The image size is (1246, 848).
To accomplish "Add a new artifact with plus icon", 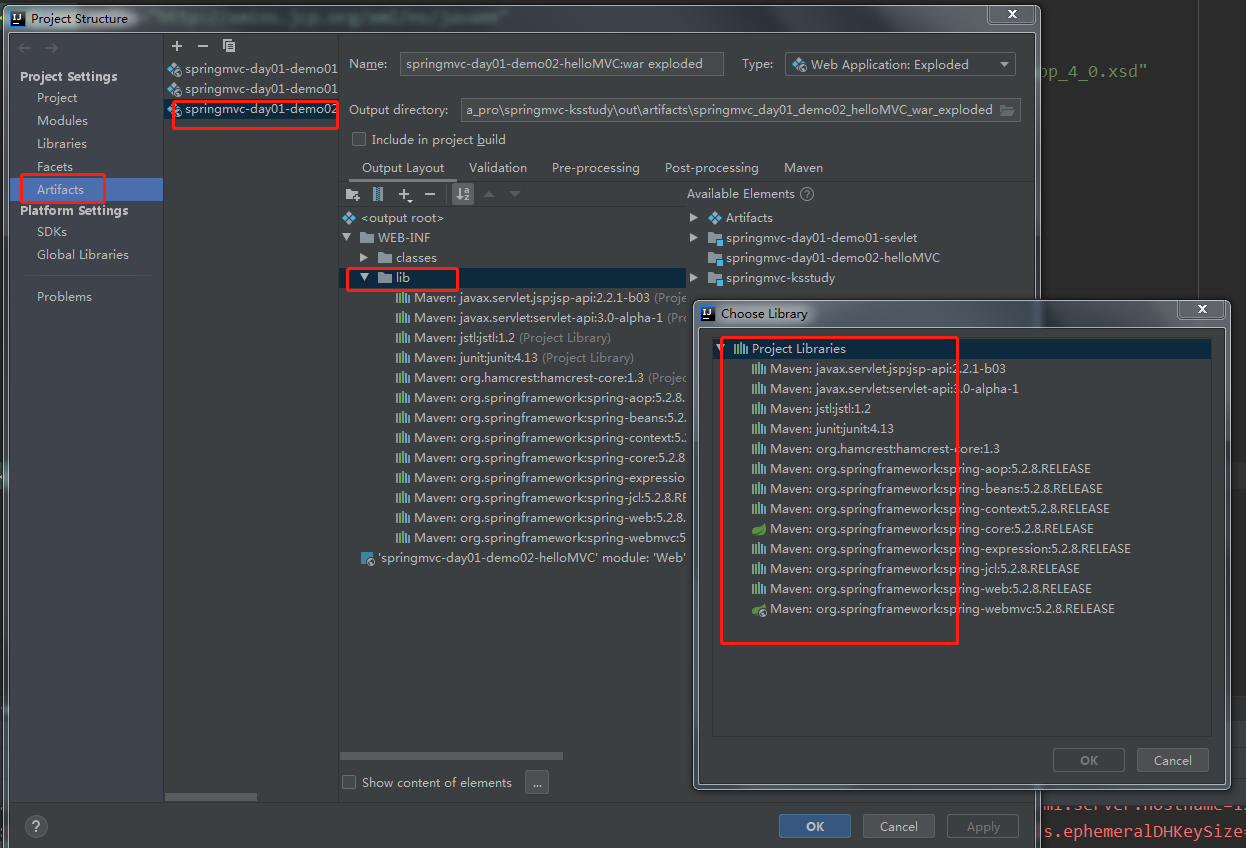I will 177,46.
